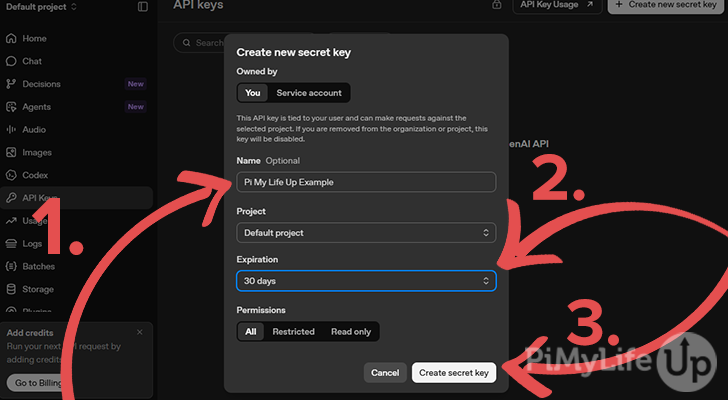Click the Decisions branch icon
This screenshot has height=400, width=728.
pyautogui.click(x=11, y=84)
